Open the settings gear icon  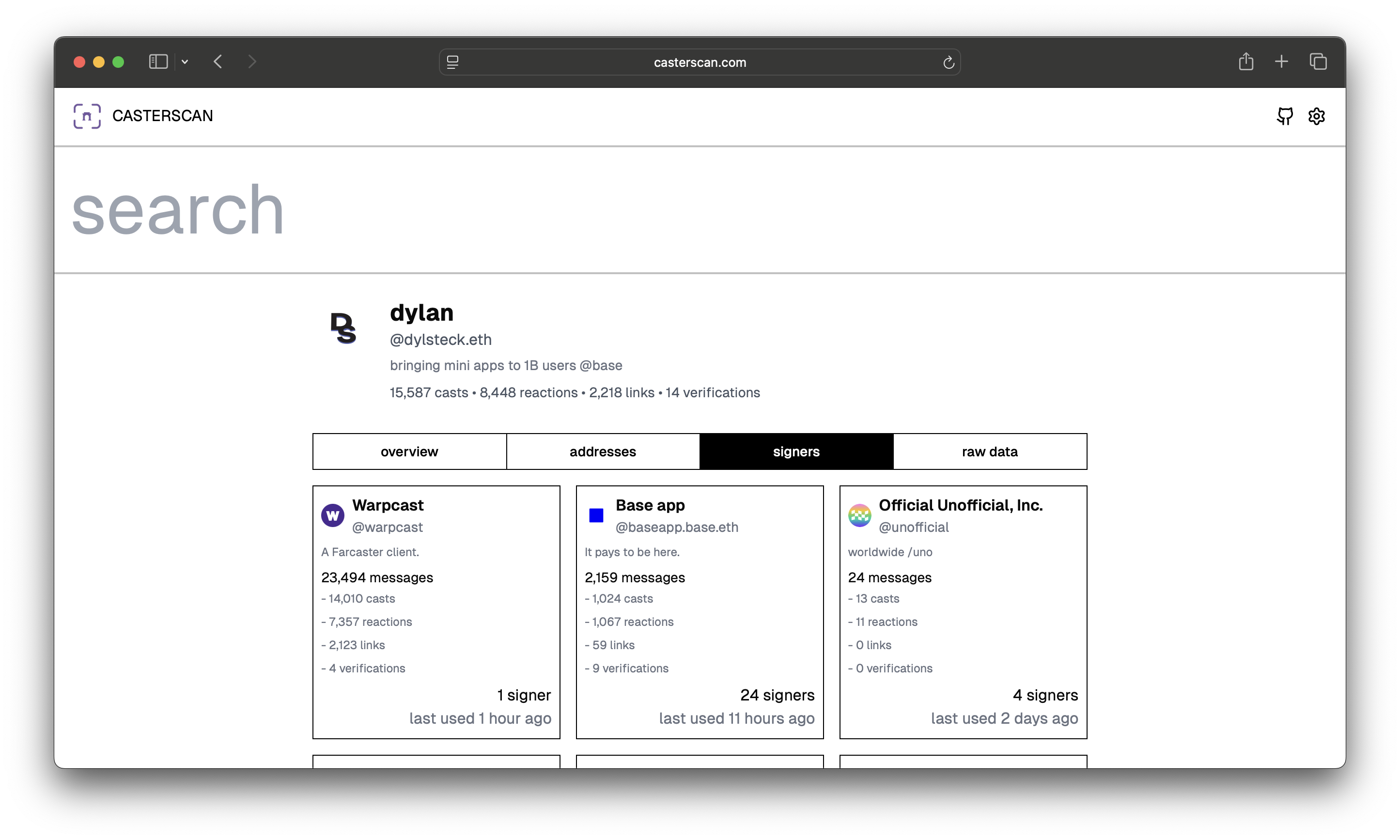(1316, 116)
